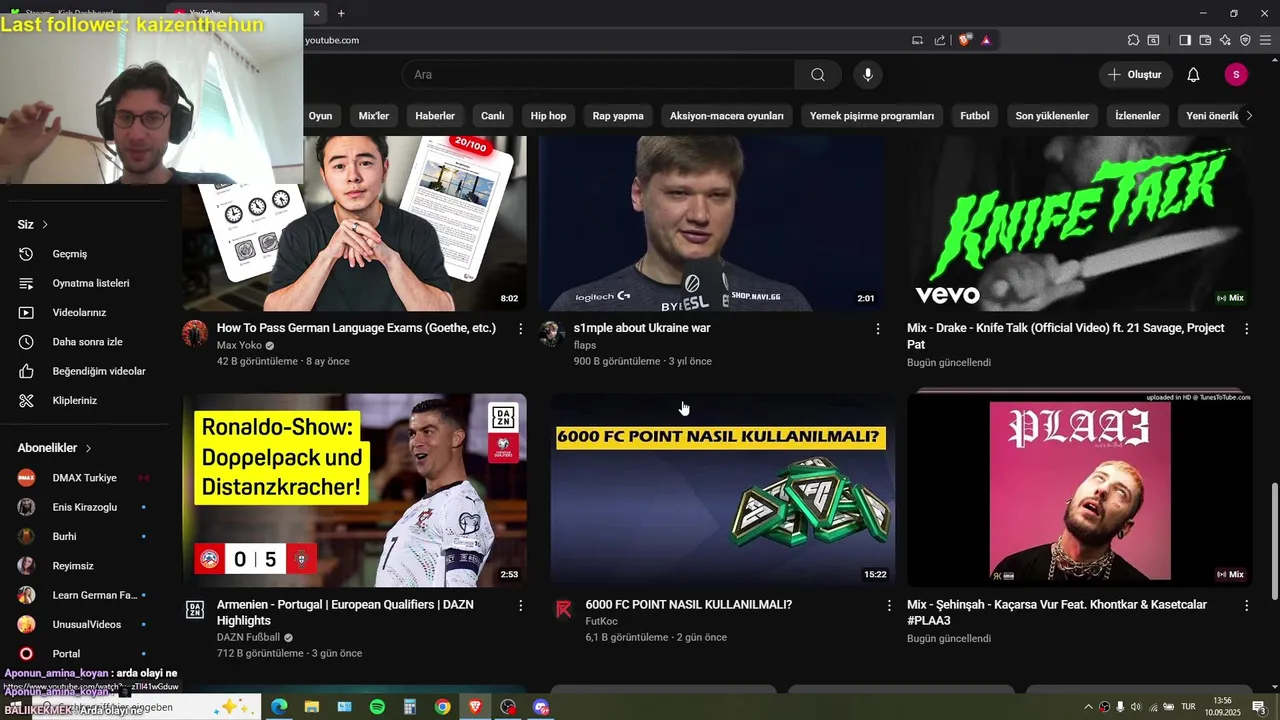Viewport: 1280px width, 720px height.
Task: Open options menu for Armenien - Portugal video
Action: [520, 605]
